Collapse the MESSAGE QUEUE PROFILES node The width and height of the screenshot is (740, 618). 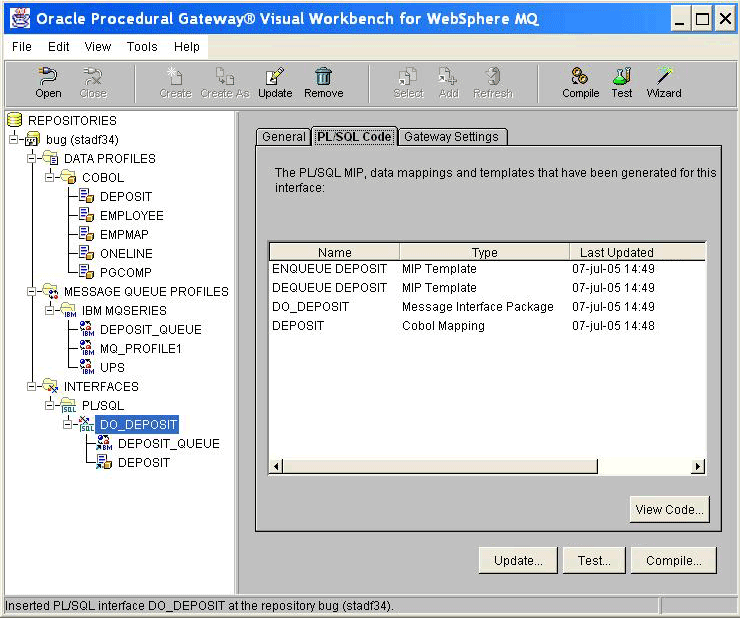click(x=31, y=292)
